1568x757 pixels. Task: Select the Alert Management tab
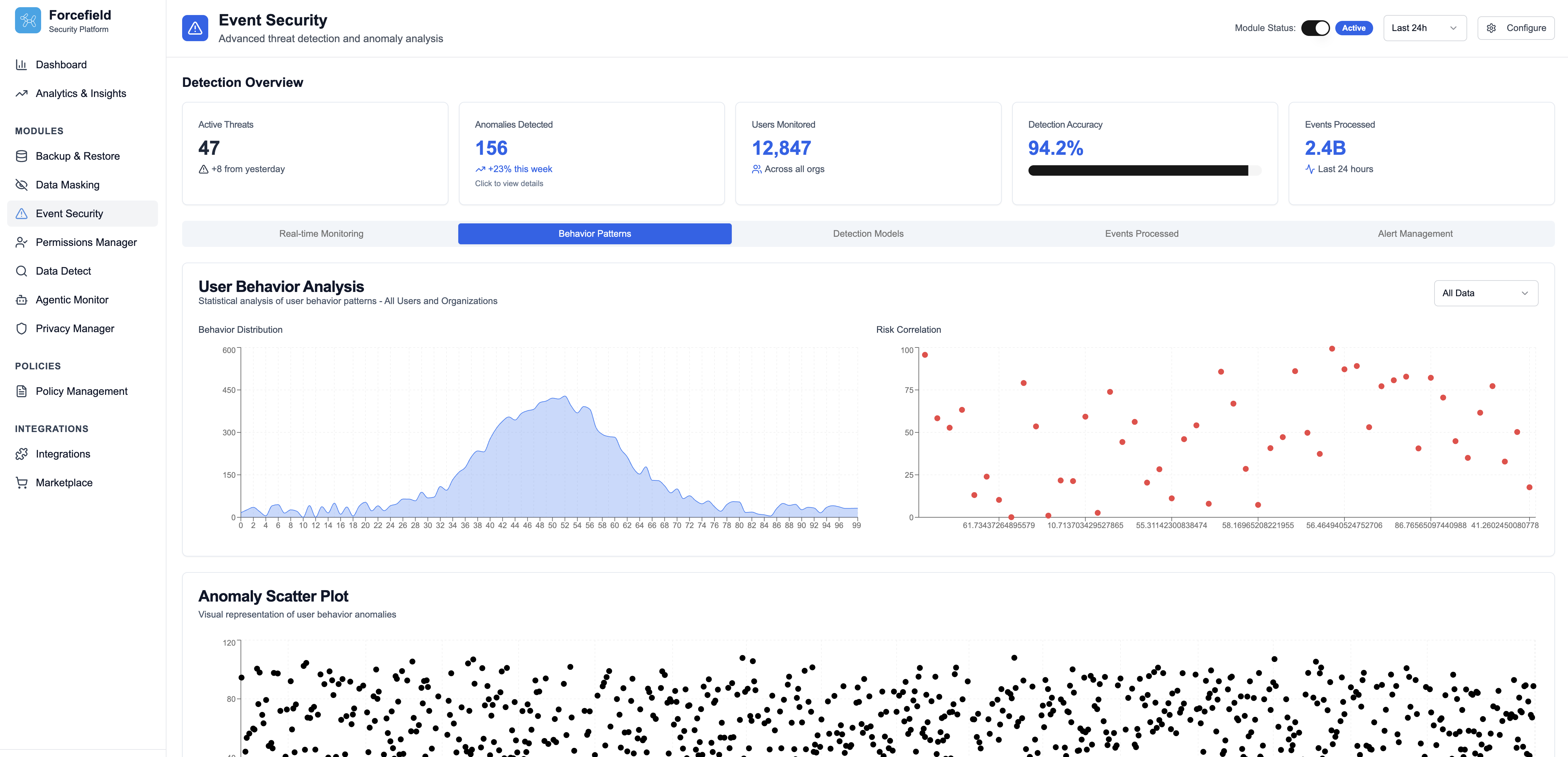coord(1415,234)
